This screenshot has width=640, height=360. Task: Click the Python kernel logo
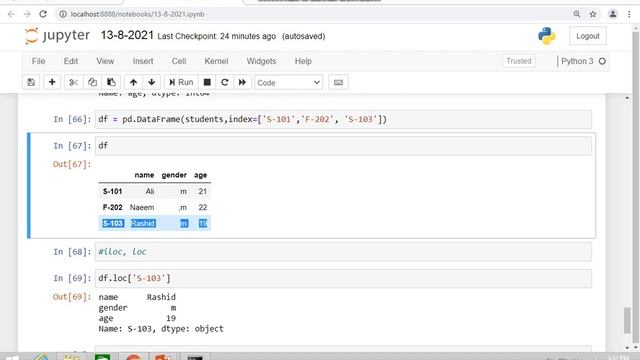click(x=547, y=36)
